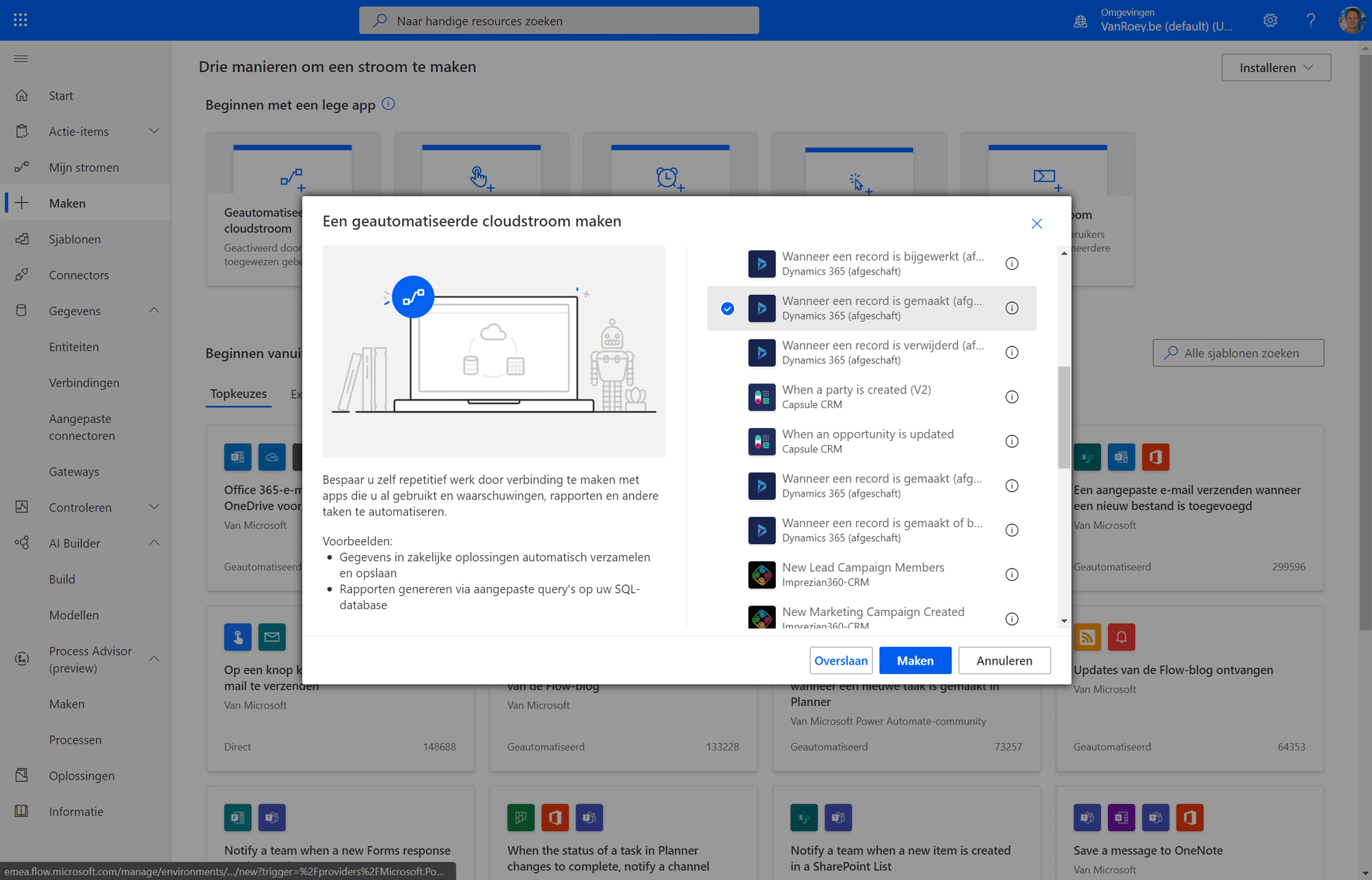
Task: Click the Overslaan button
Action: click(841, 660)
